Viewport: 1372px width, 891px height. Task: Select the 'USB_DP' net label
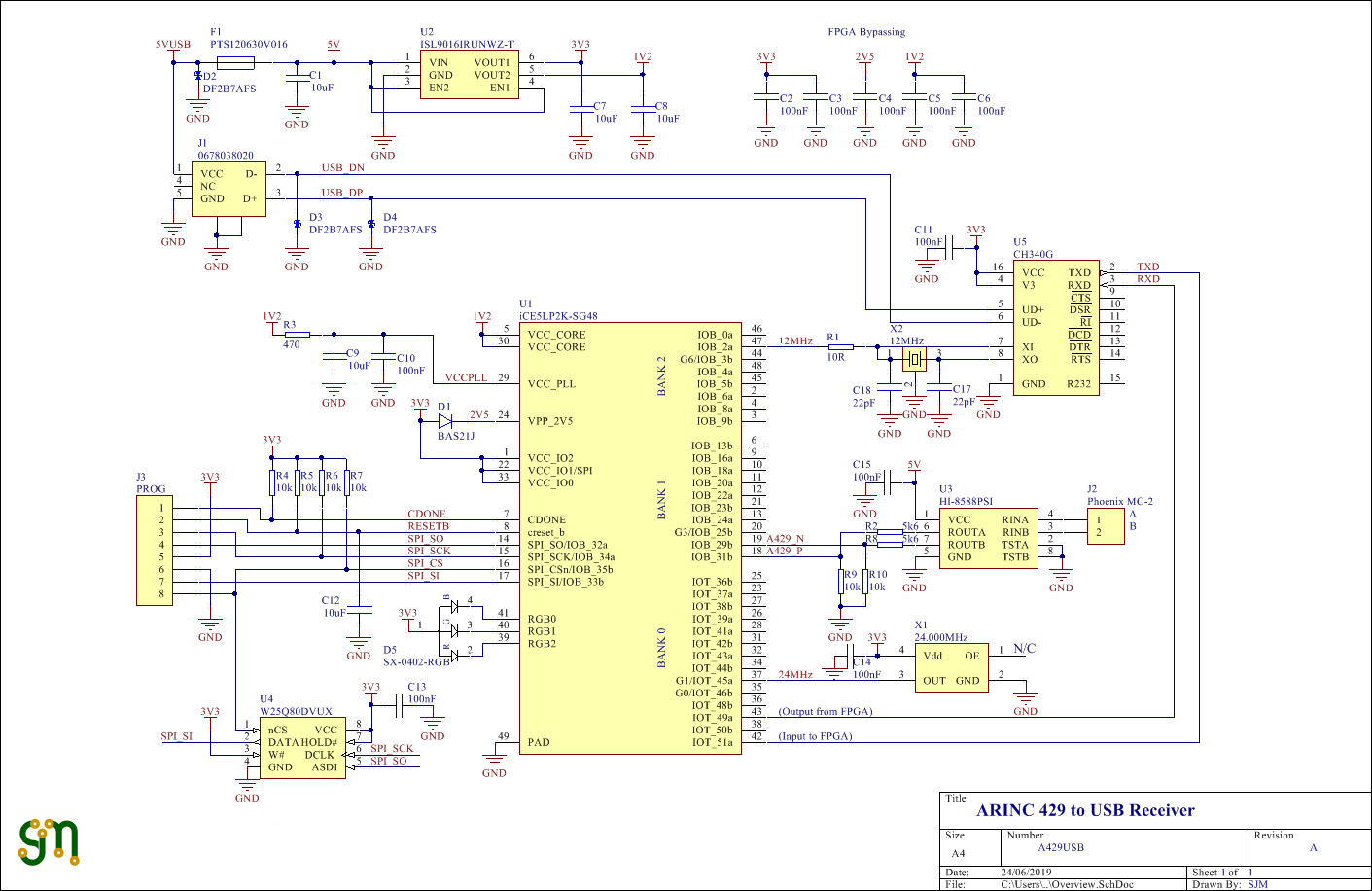pyautogui.click(x=342, y=193)
